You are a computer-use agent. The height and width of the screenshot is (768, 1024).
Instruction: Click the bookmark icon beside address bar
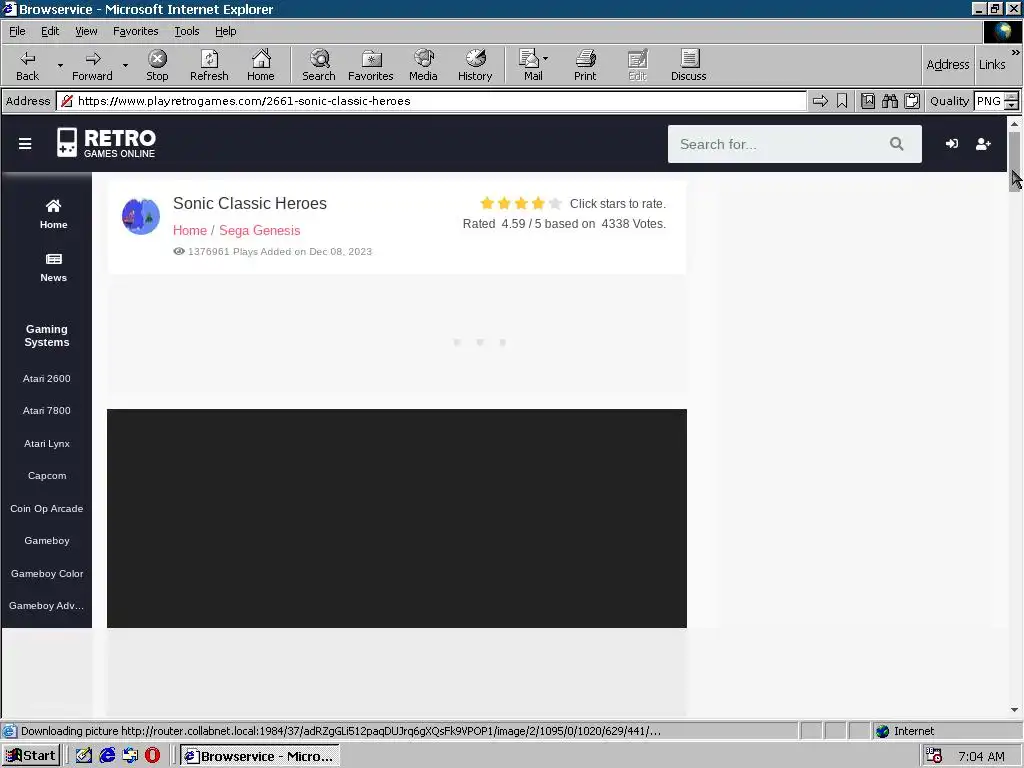click(x=842, y=101)
